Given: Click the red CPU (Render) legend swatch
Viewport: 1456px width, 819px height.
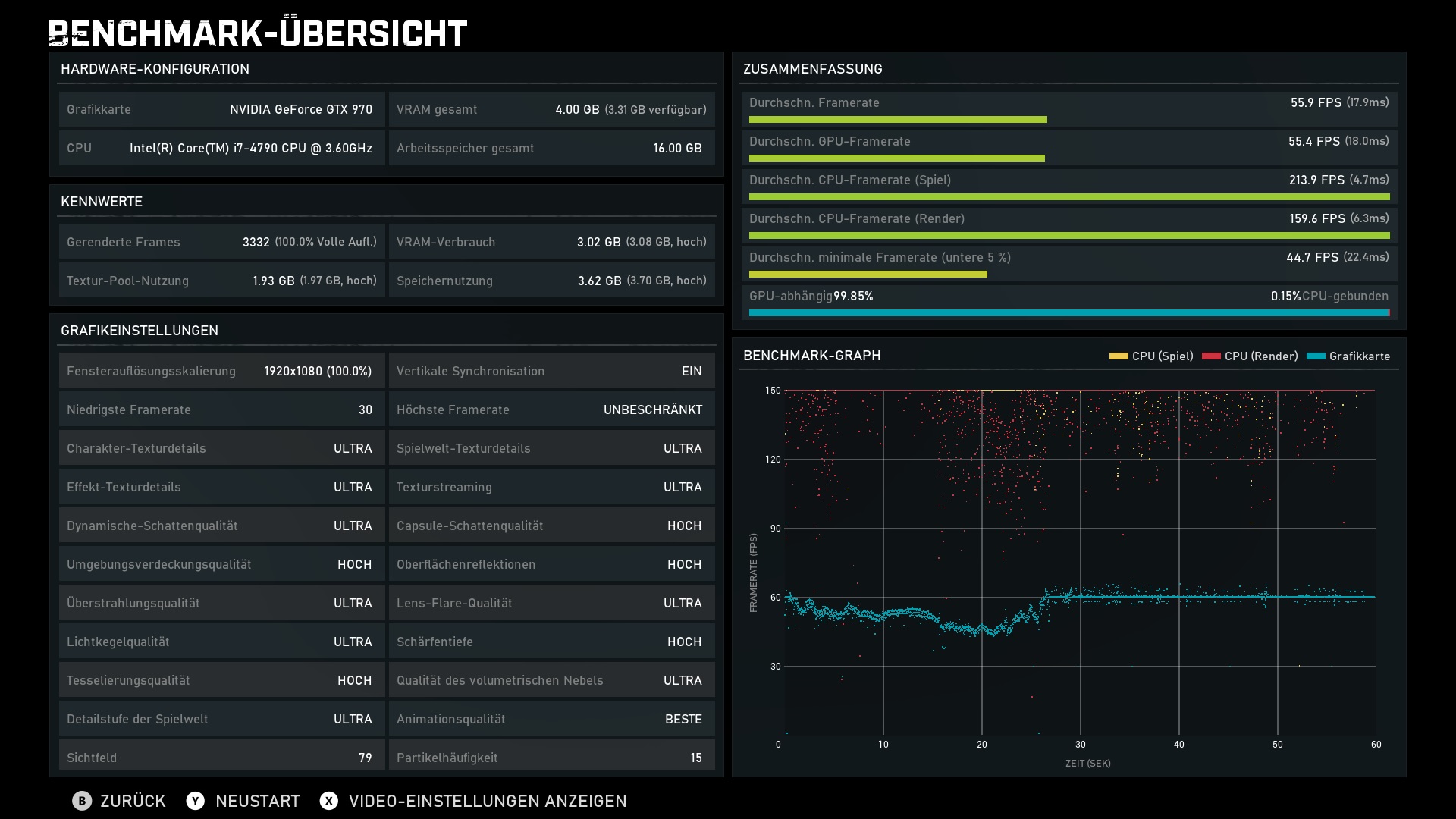Looking at the screenshot, I should 1211,356.
